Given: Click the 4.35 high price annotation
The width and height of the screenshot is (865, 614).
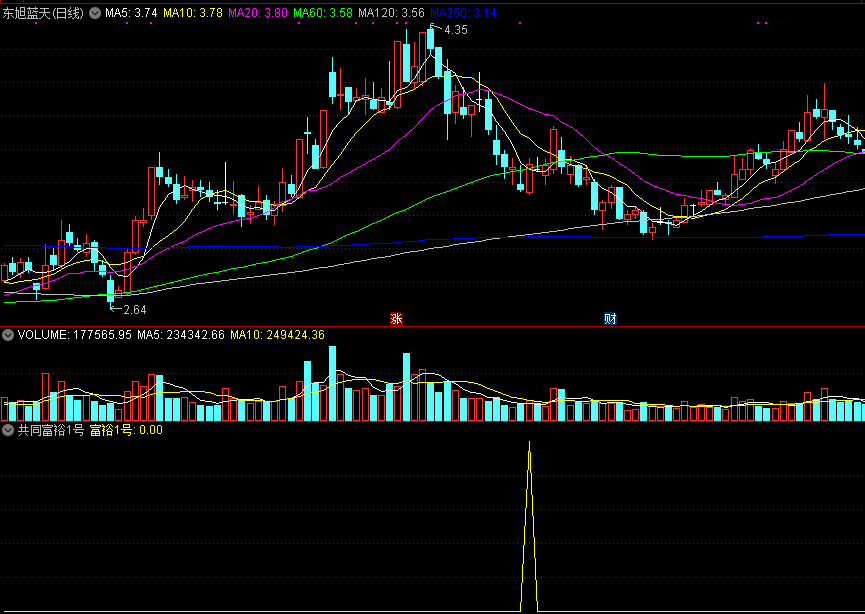Looking at the screenshot, I should coord(456,30).
